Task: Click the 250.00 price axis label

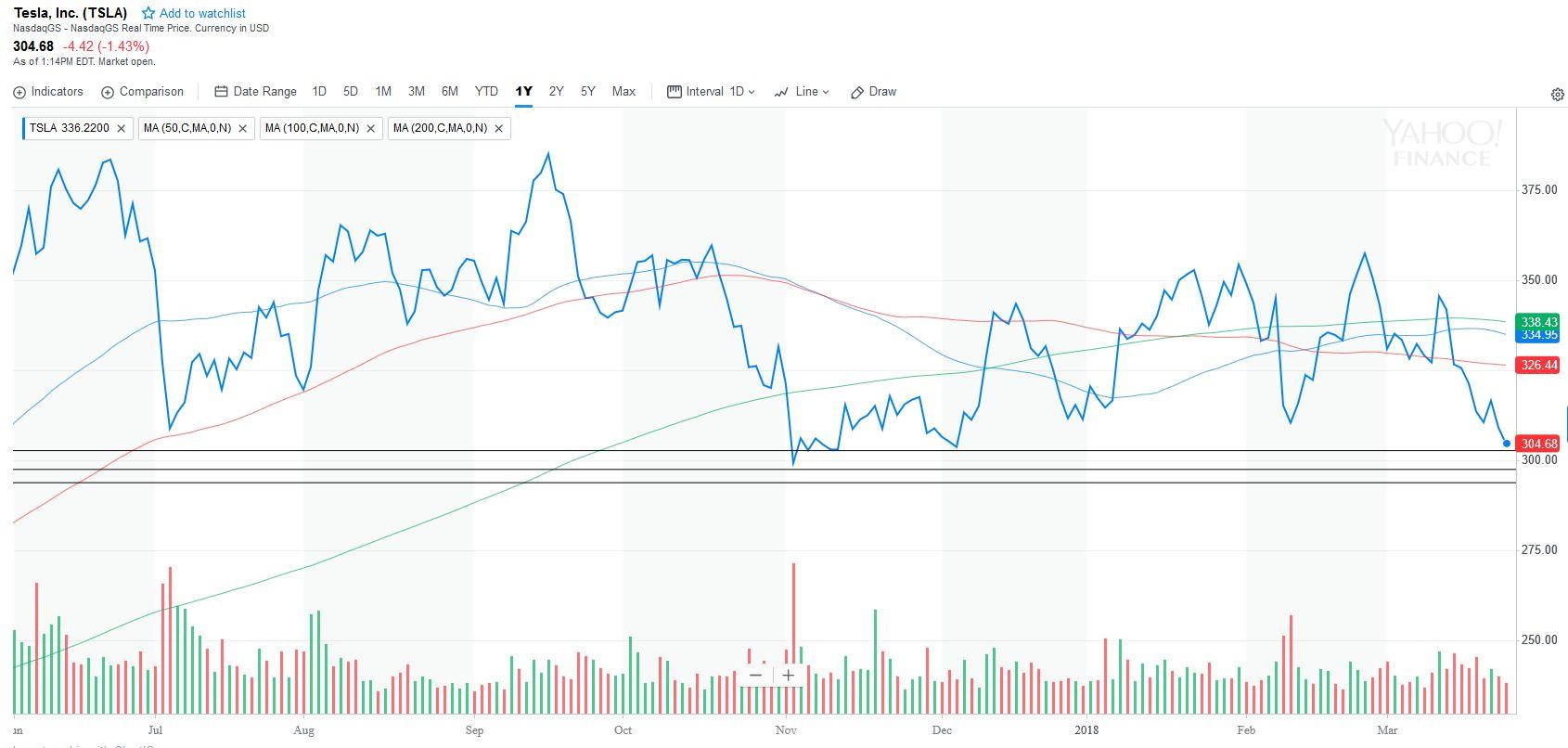Action: pos(1538,639)
